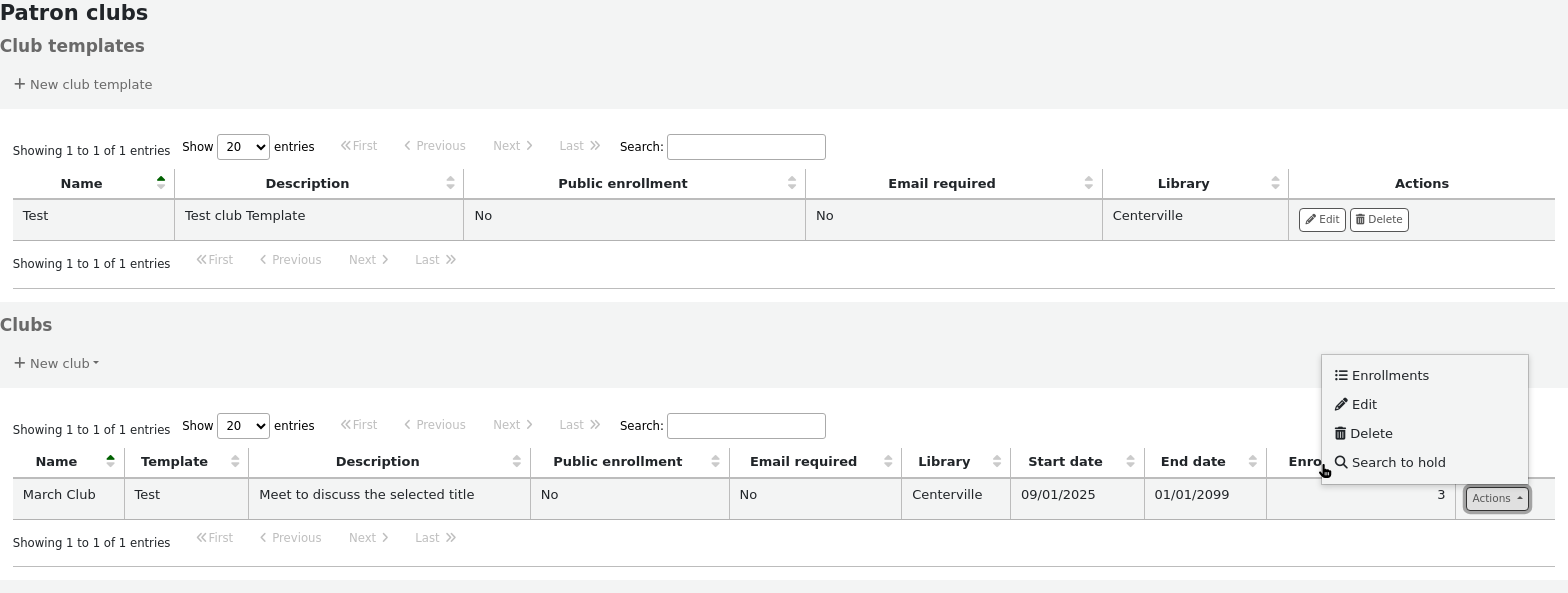The height and width of the screenshot is (593, 1568).
Task: Focus the club templates Search field
Action: click(746, 147)
